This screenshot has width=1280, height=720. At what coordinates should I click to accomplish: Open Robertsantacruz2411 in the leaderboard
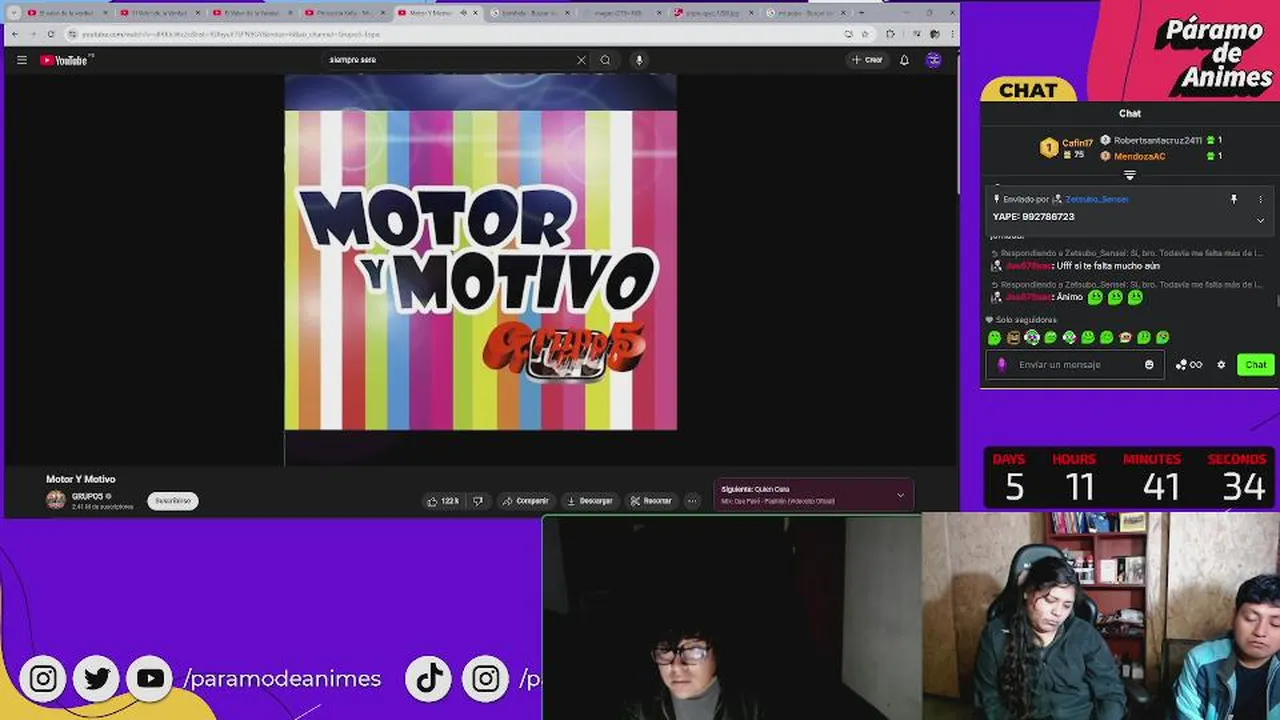pos(1160,141)
